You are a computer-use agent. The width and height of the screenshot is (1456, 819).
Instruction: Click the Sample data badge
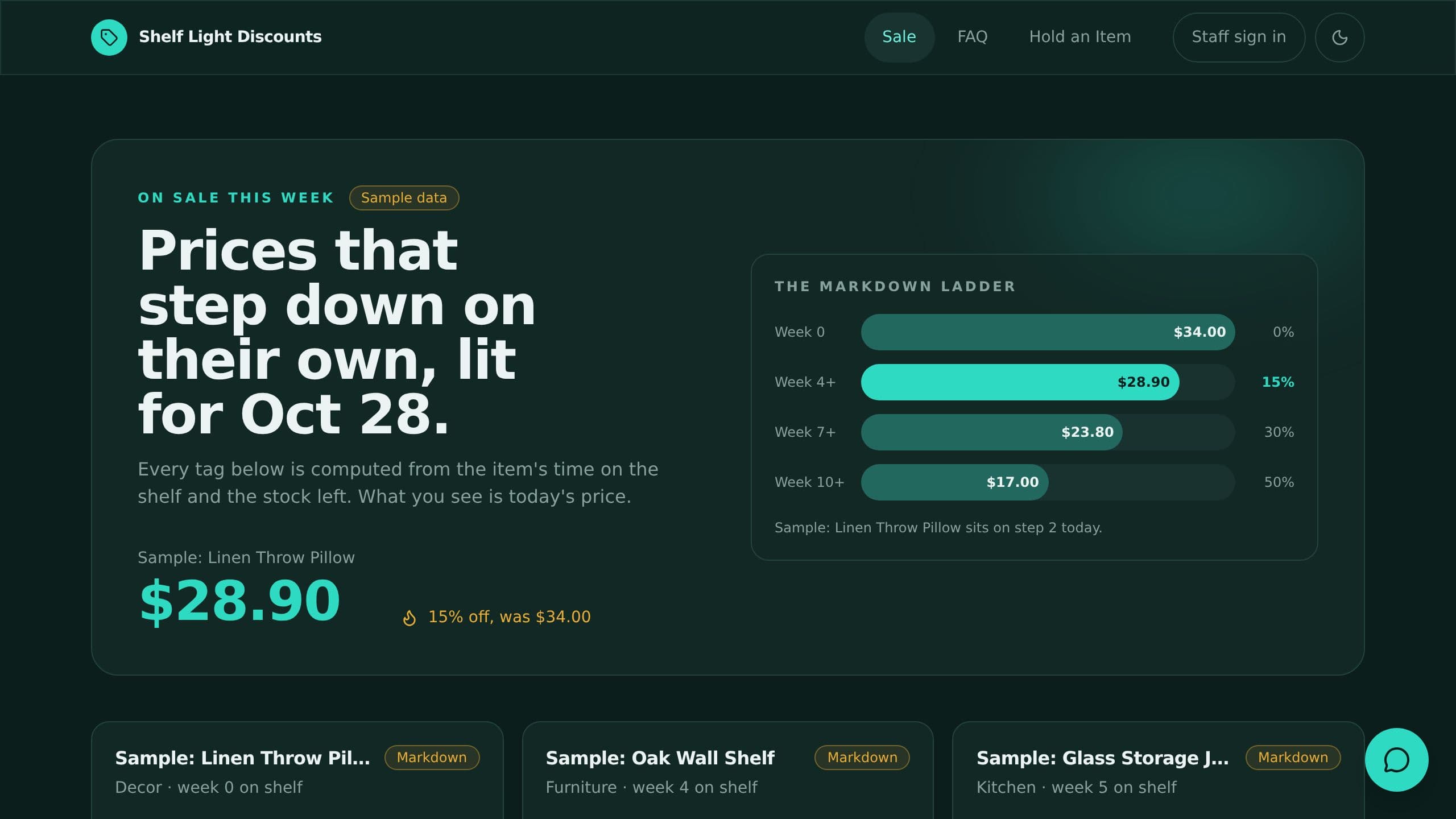point(404,198)
